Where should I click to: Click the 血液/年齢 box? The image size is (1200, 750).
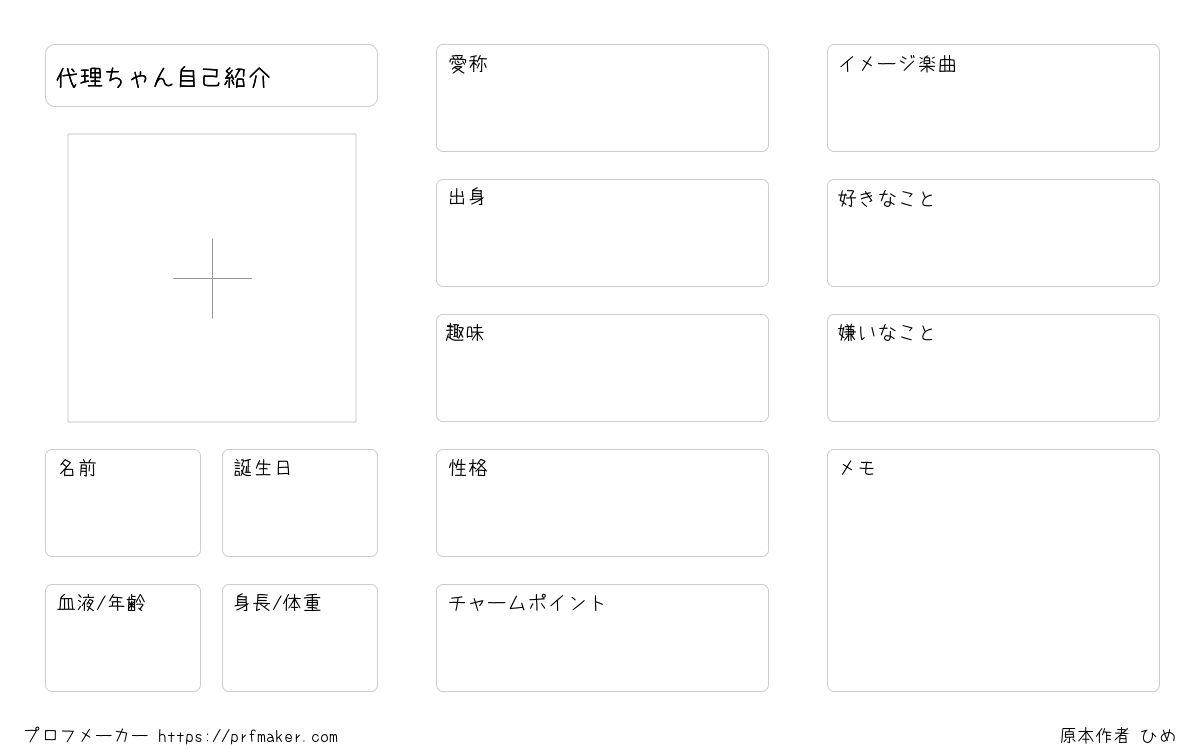(123, 638)
